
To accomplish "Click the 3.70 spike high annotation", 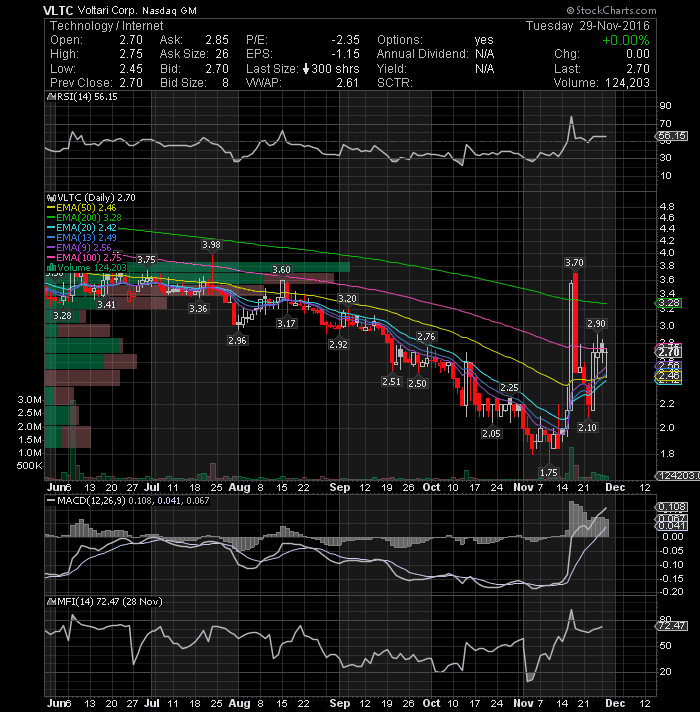I will (x=574, y=263).
